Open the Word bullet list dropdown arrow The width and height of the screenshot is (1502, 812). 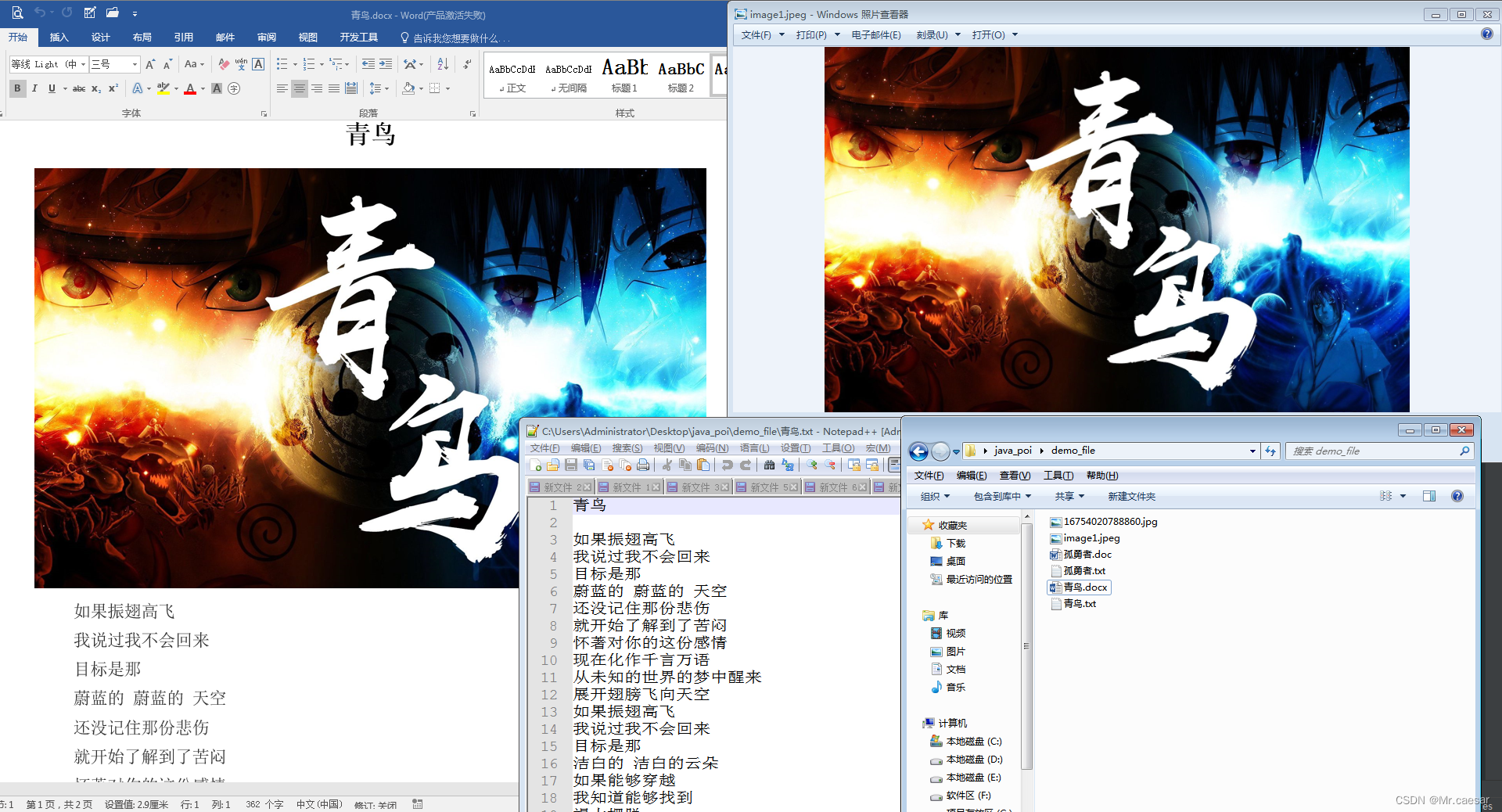(294, 64)
